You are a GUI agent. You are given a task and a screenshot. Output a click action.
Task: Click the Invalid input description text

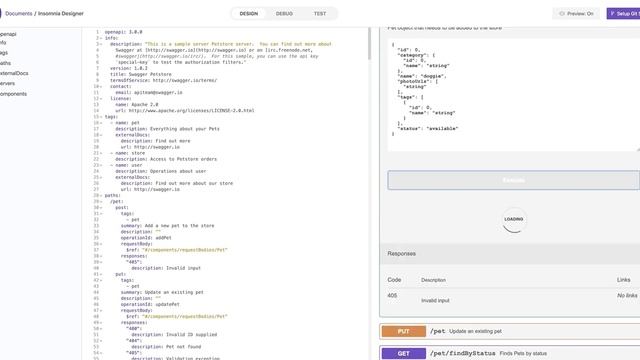pyautogui.click(x=435, y=300)
